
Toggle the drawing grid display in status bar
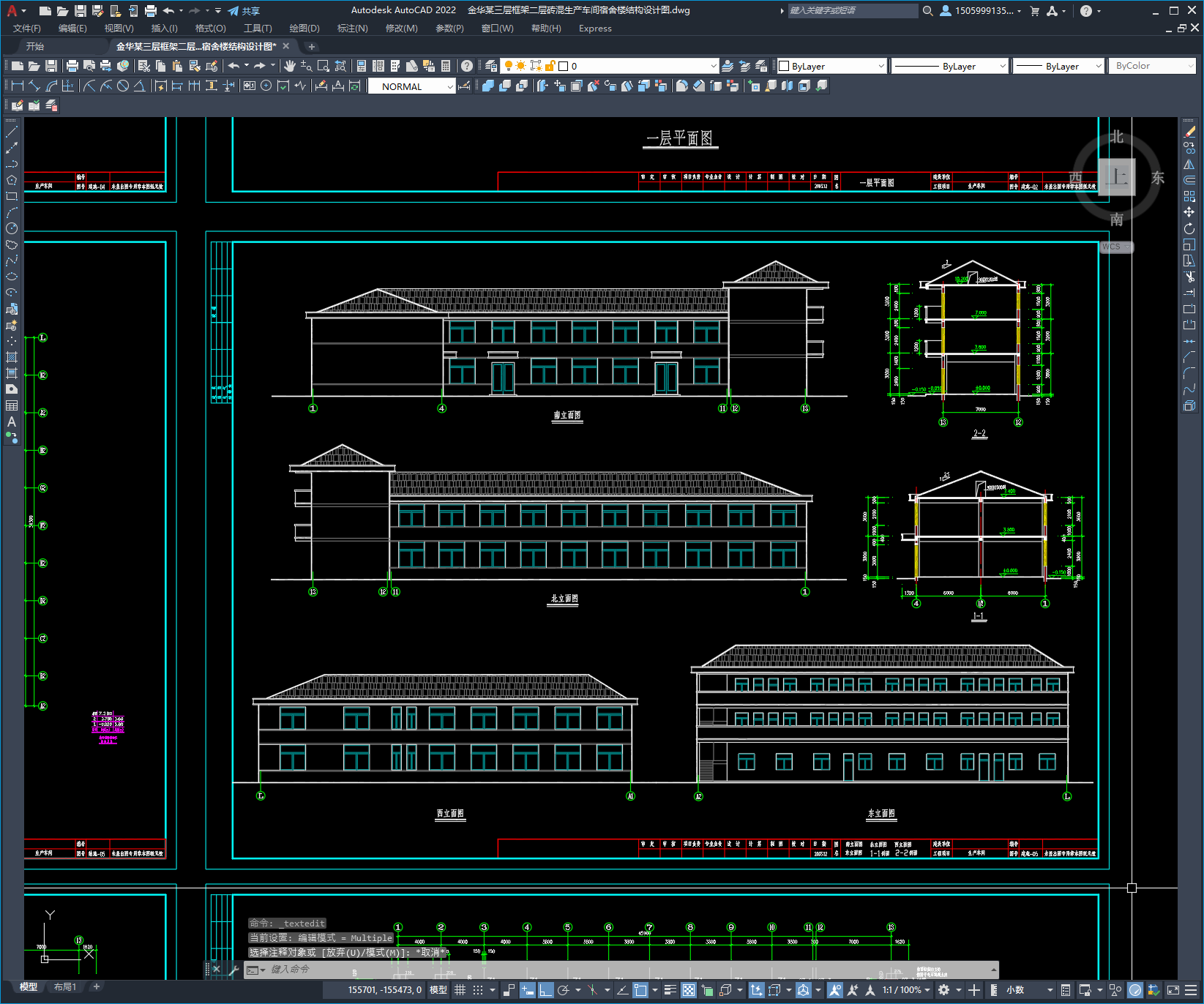pos(460,990)
